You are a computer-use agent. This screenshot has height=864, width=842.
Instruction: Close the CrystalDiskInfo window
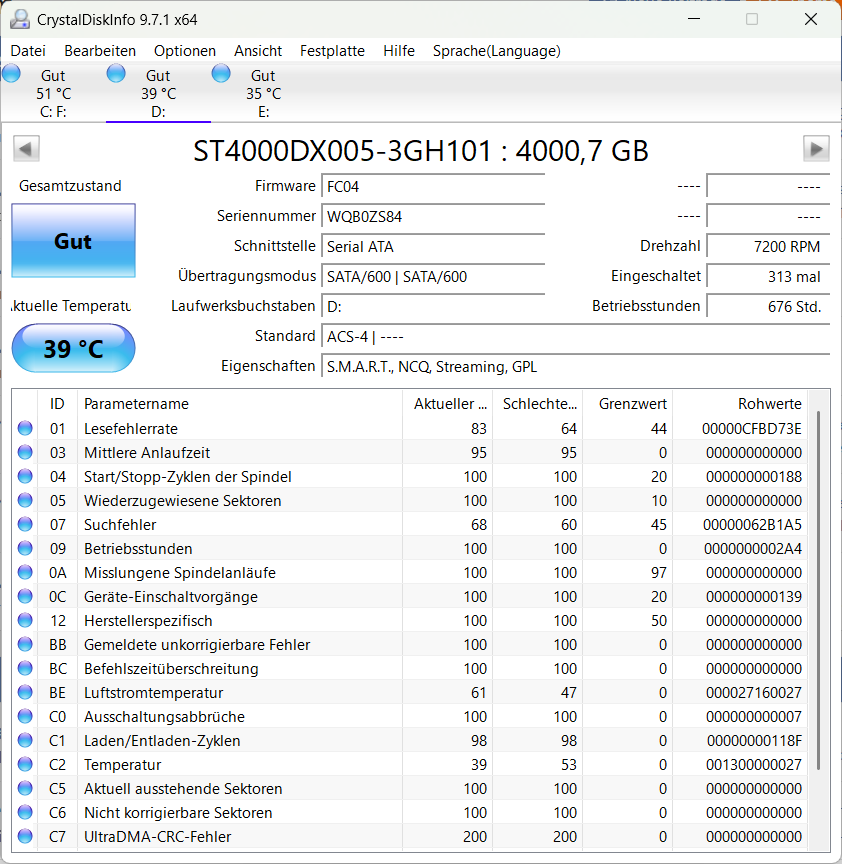pyautogui.click(x=811, y=19)
